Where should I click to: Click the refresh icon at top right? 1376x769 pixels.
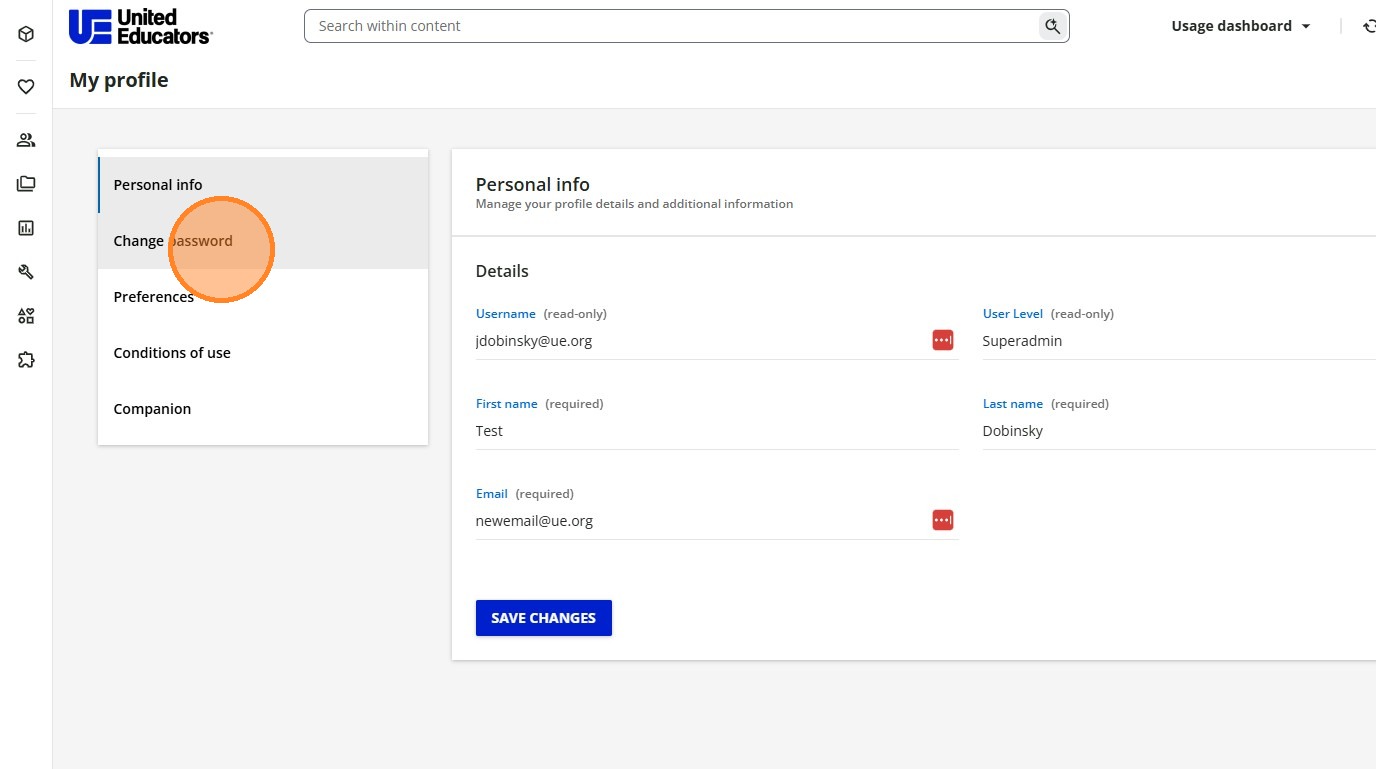pos(1369,26)
